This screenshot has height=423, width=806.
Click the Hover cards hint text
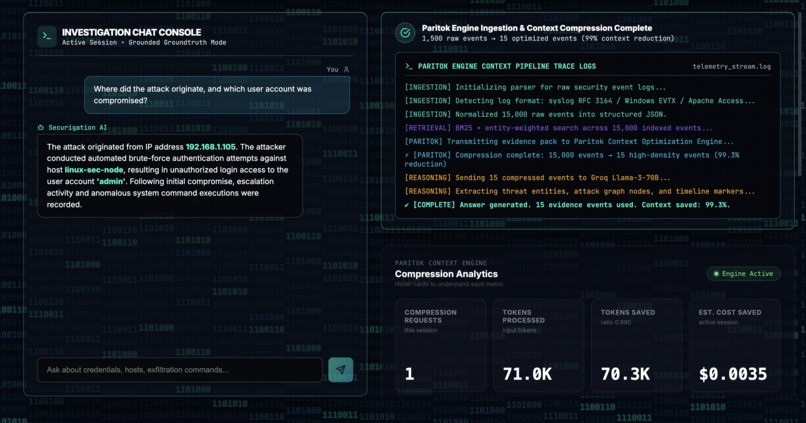point(449,284)
